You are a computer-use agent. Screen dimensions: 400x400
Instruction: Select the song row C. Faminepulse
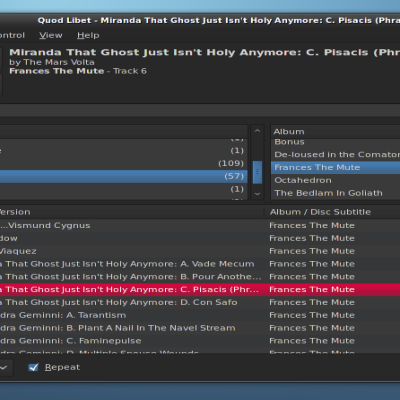200,341
